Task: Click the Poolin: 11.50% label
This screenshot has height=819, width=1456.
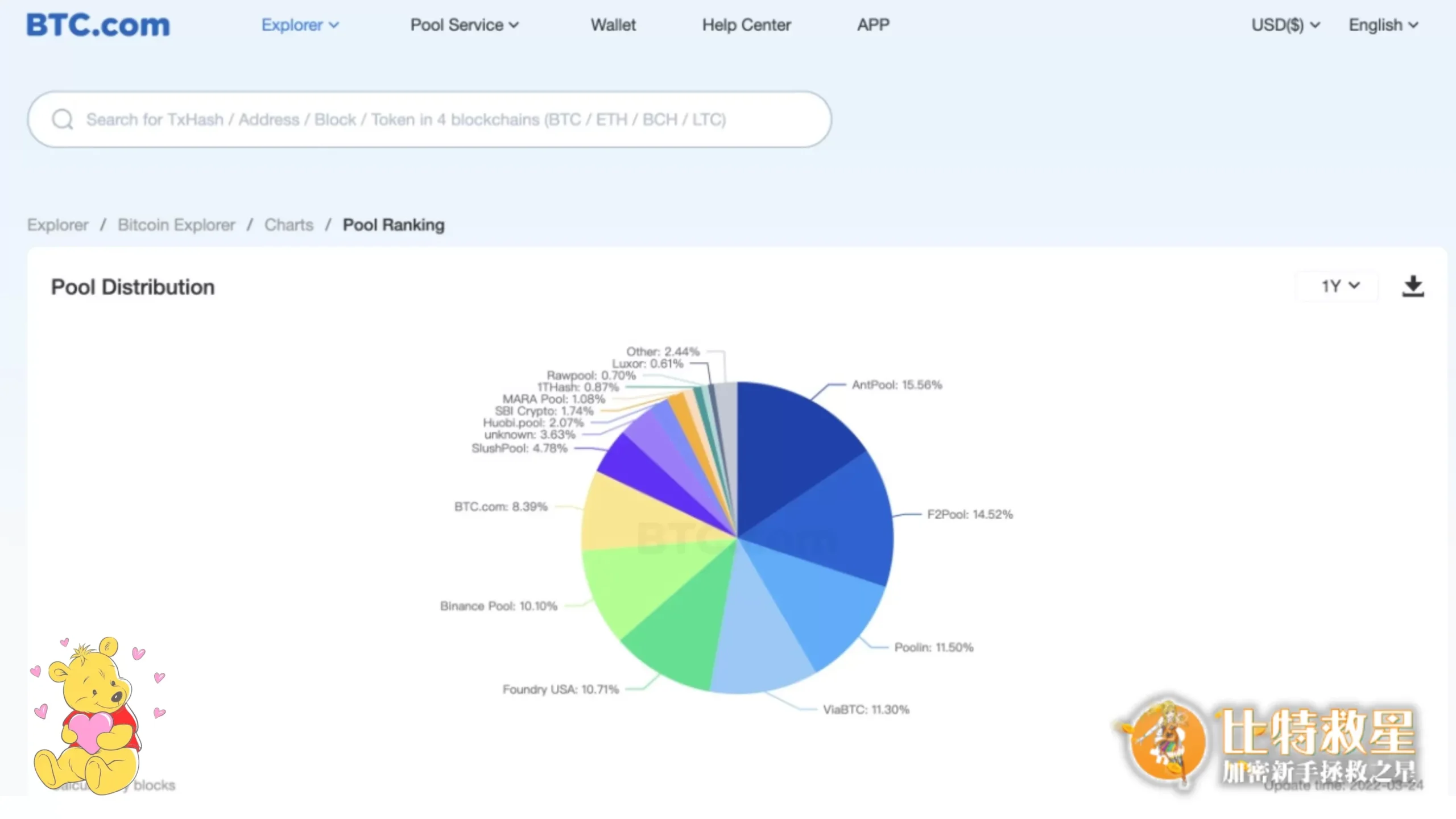Action: tap(934, 647)
